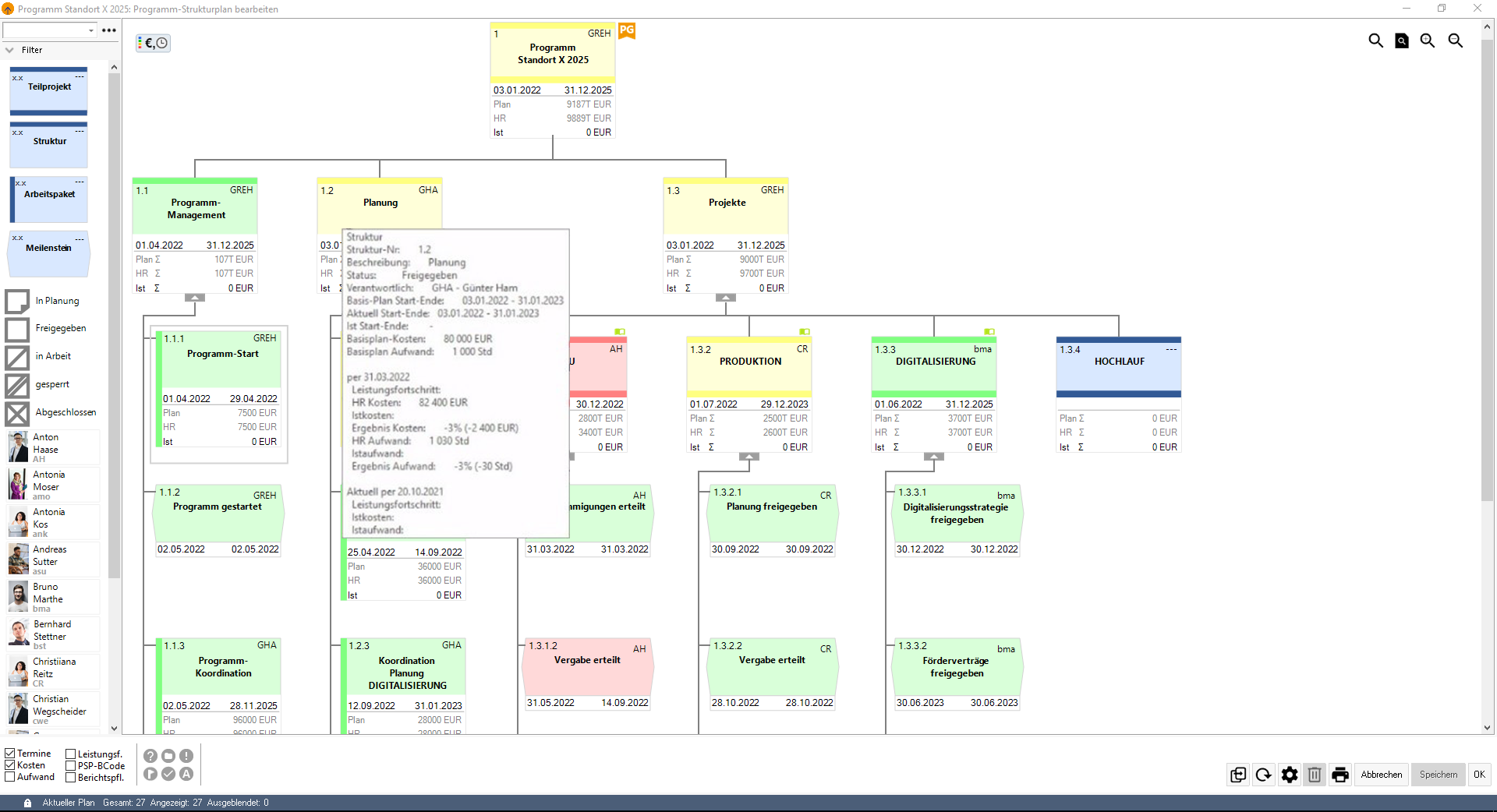Click the left panel scroll-down arrow

tap(114, 729)
